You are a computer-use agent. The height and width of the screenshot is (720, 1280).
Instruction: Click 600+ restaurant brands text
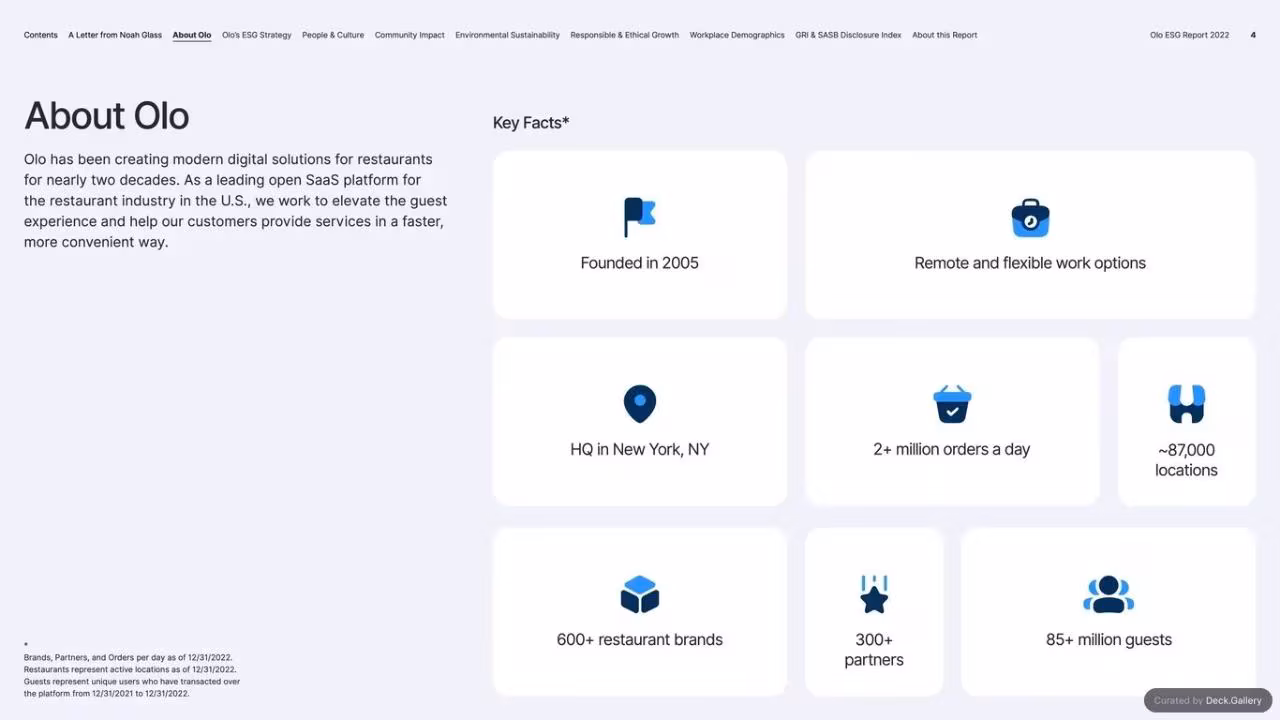[640, 640]
